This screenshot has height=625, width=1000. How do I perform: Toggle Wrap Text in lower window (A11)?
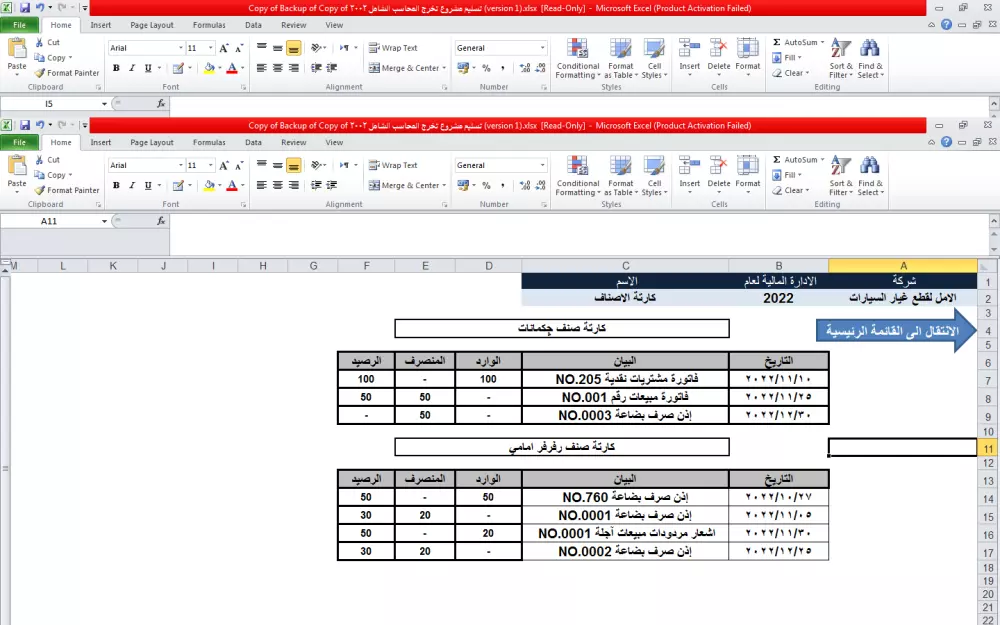coord(393,165)
